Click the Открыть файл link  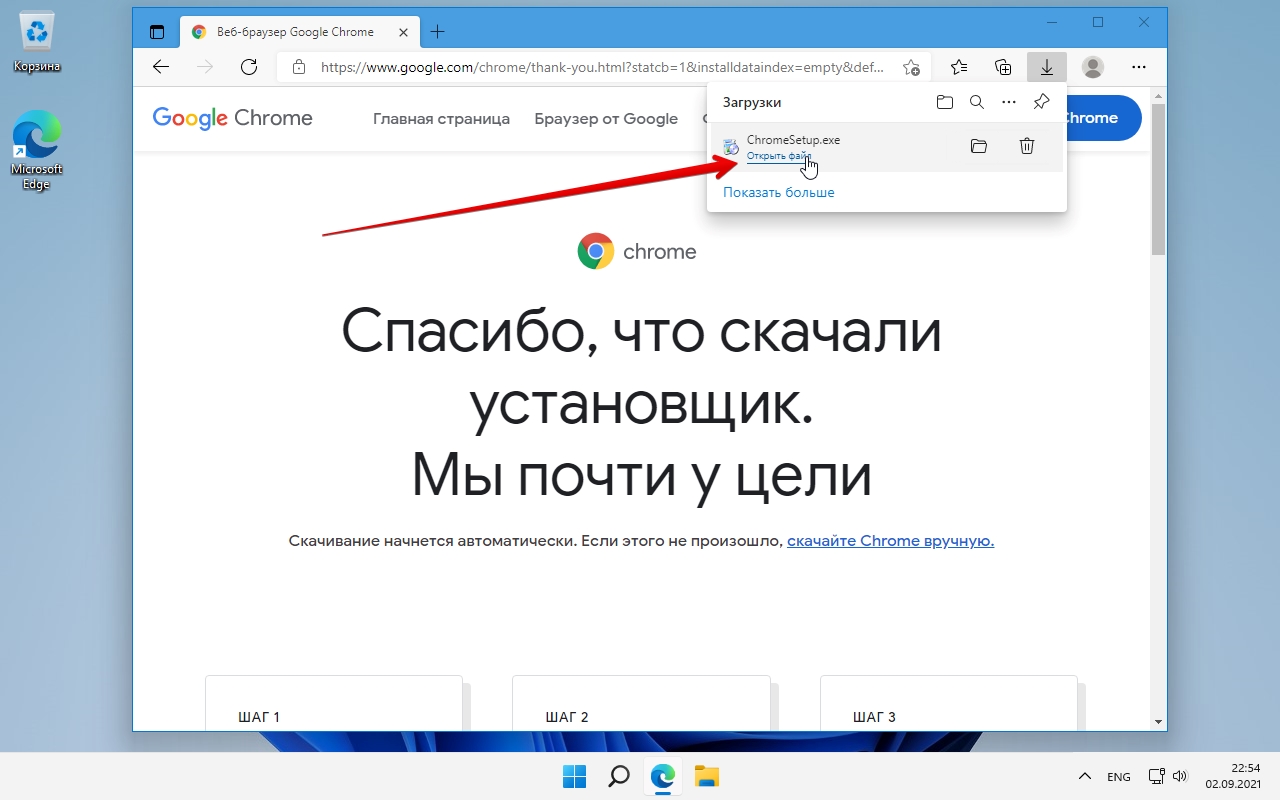click(778, 156)
